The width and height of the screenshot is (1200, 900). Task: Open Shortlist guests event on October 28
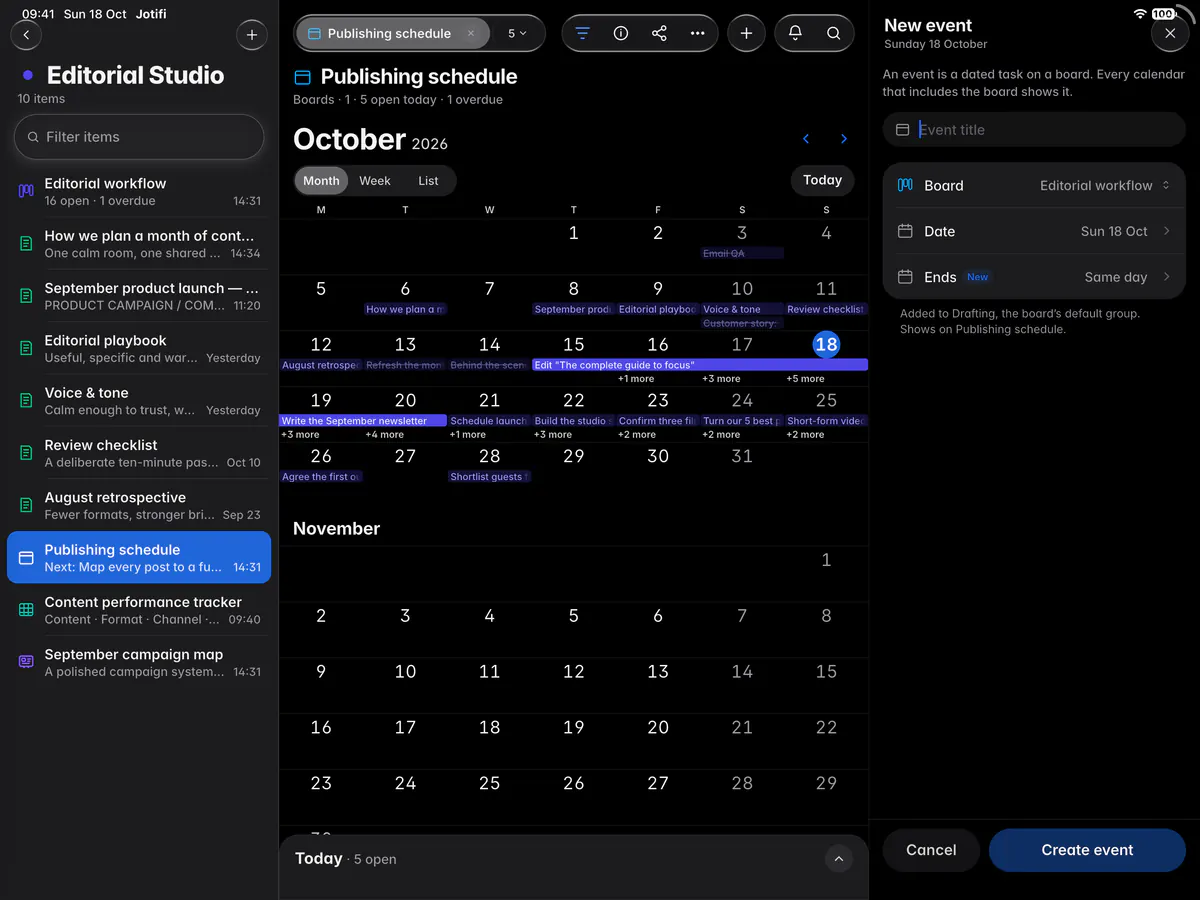(489, 477)
